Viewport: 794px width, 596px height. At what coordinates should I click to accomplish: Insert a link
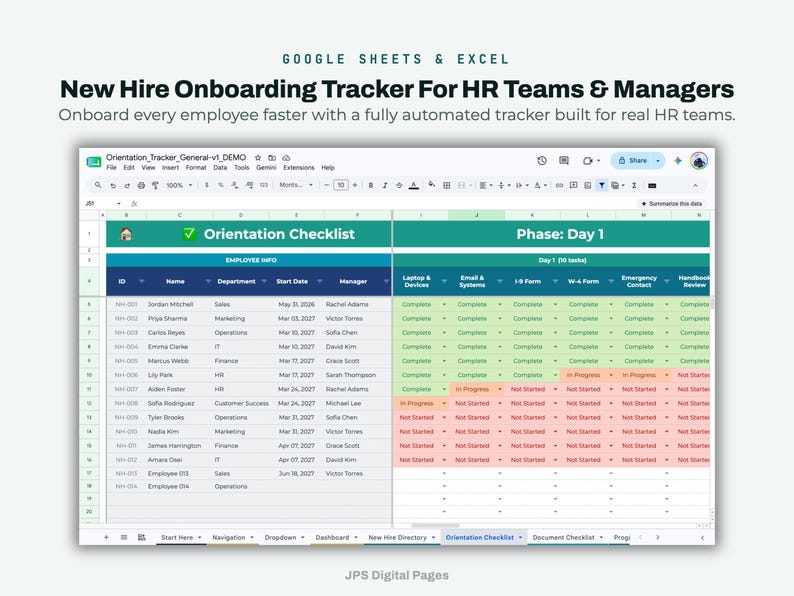coord(559,185)
